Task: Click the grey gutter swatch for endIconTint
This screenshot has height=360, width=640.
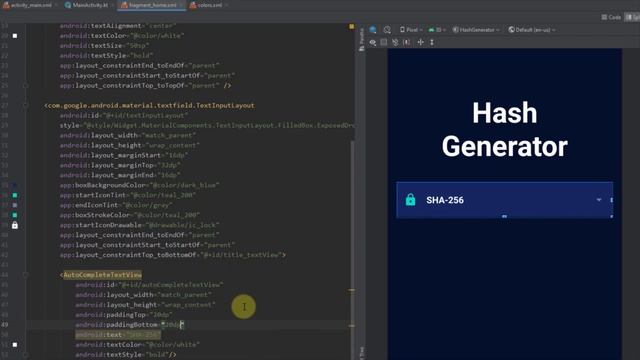Action: (15, 205)
